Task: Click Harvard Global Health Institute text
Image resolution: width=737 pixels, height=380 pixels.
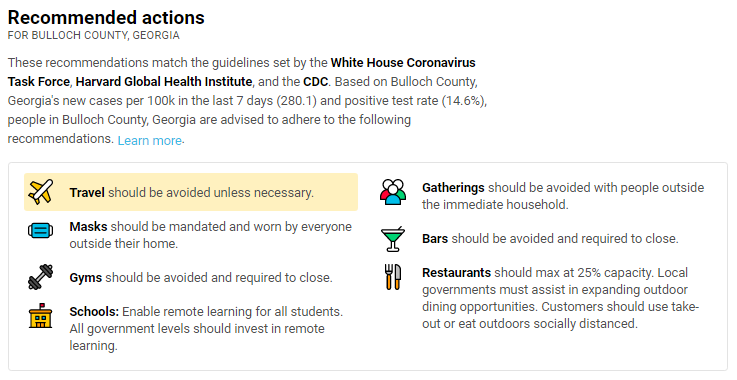Action: (164, 82)
